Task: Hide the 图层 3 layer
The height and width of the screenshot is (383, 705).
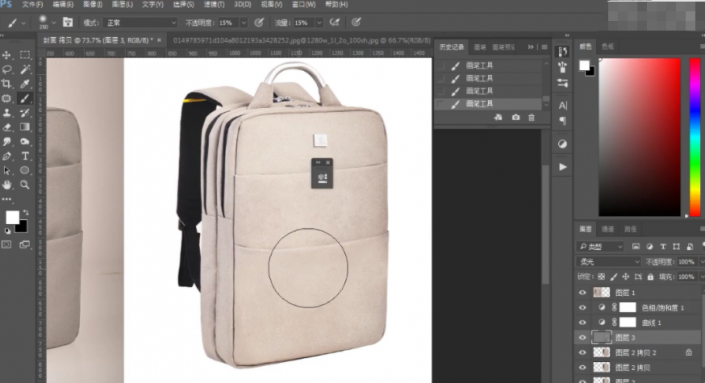Action: point(582,338)
